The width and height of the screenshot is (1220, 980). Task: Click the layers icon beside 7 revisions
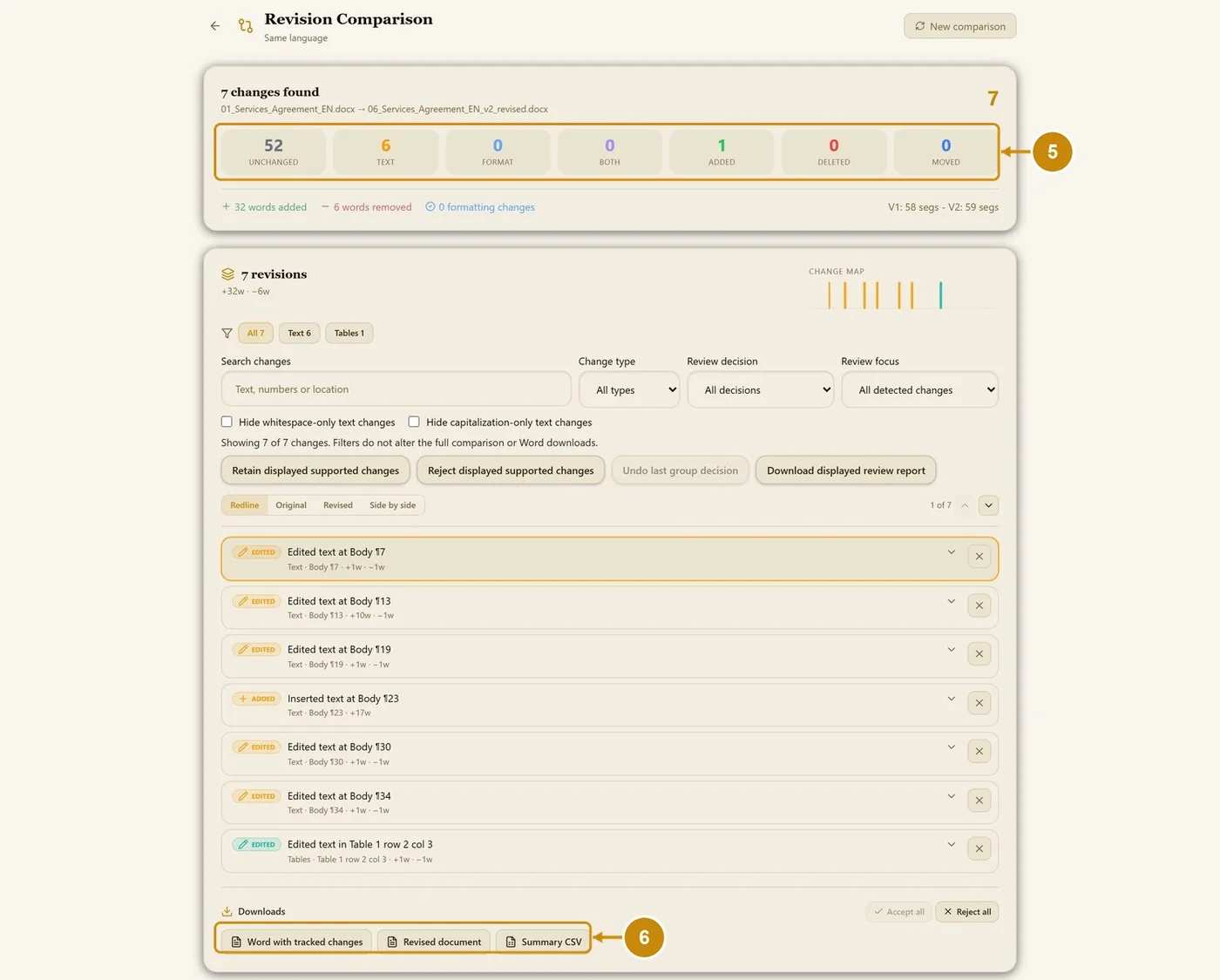click(x=227, y=274)
